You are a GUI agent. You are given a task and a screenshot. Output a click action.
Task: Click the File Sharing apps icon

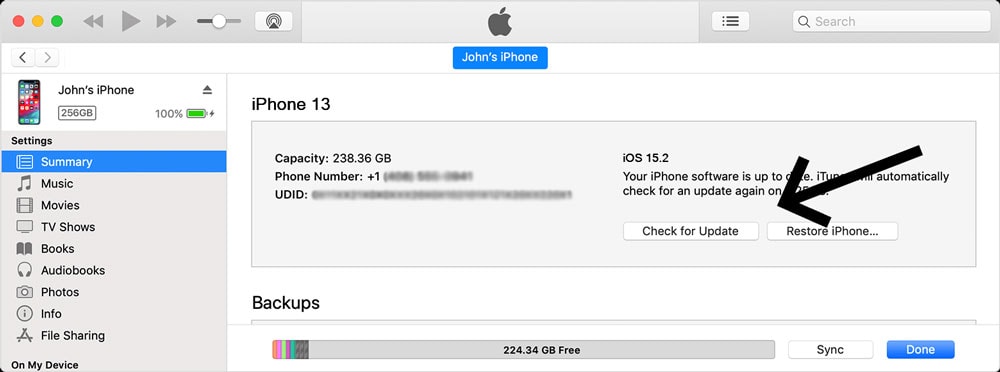click(24, 336)
